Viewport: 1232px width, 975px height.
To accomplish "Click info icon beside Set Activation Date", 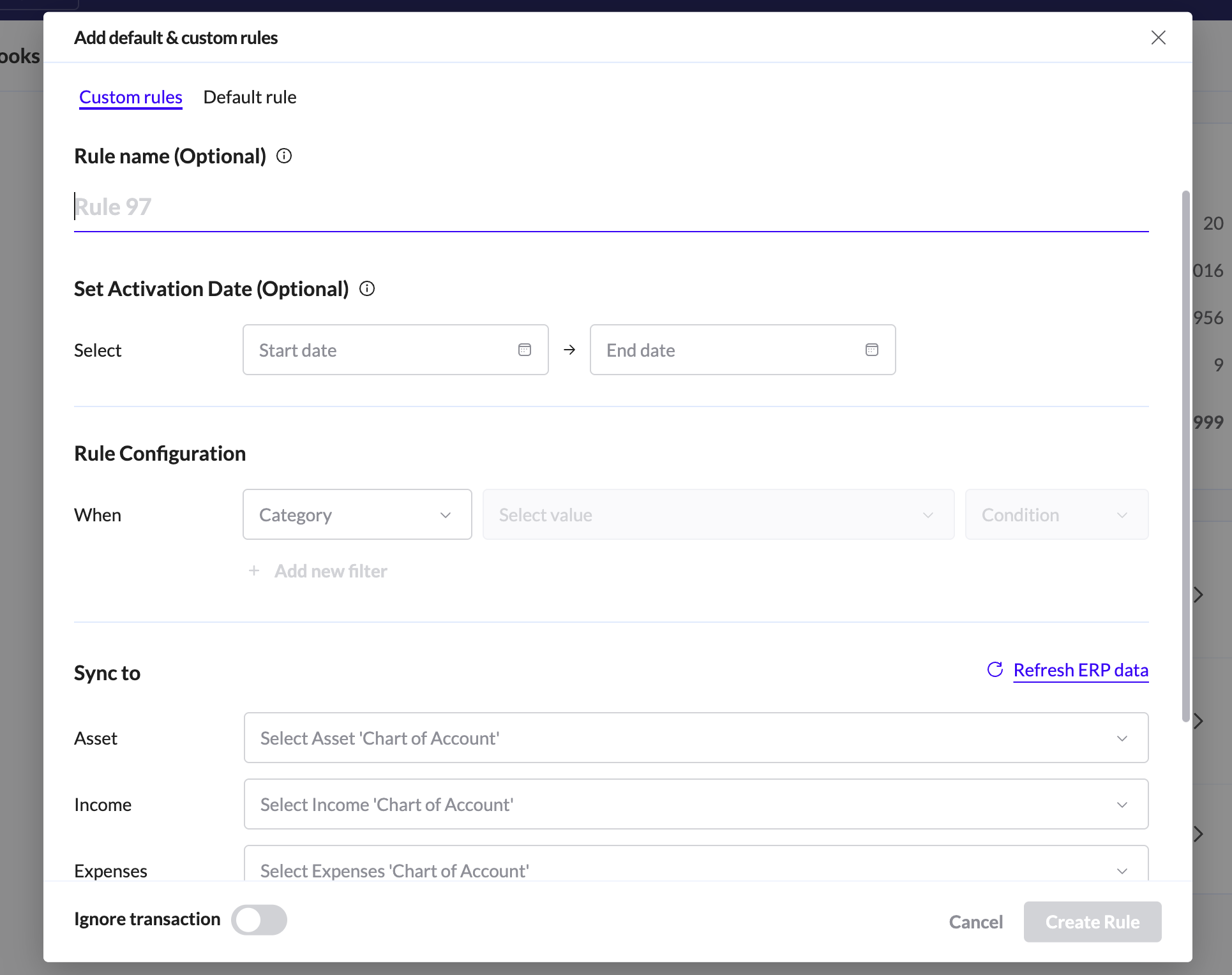I will pyautogui.click(x=367, y=288).
